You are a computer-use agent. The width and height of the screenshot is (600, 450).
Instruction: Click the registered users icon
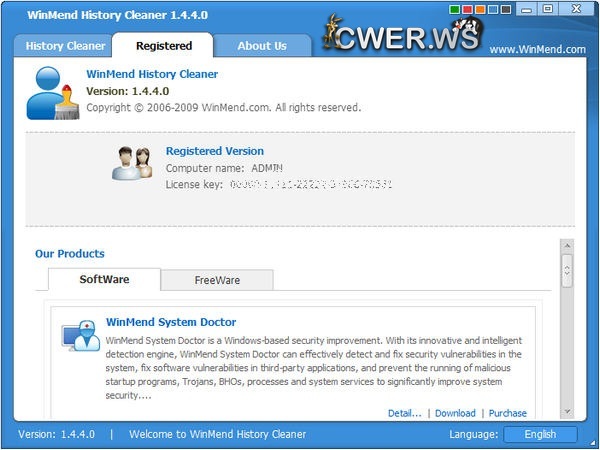pos(132,163)
